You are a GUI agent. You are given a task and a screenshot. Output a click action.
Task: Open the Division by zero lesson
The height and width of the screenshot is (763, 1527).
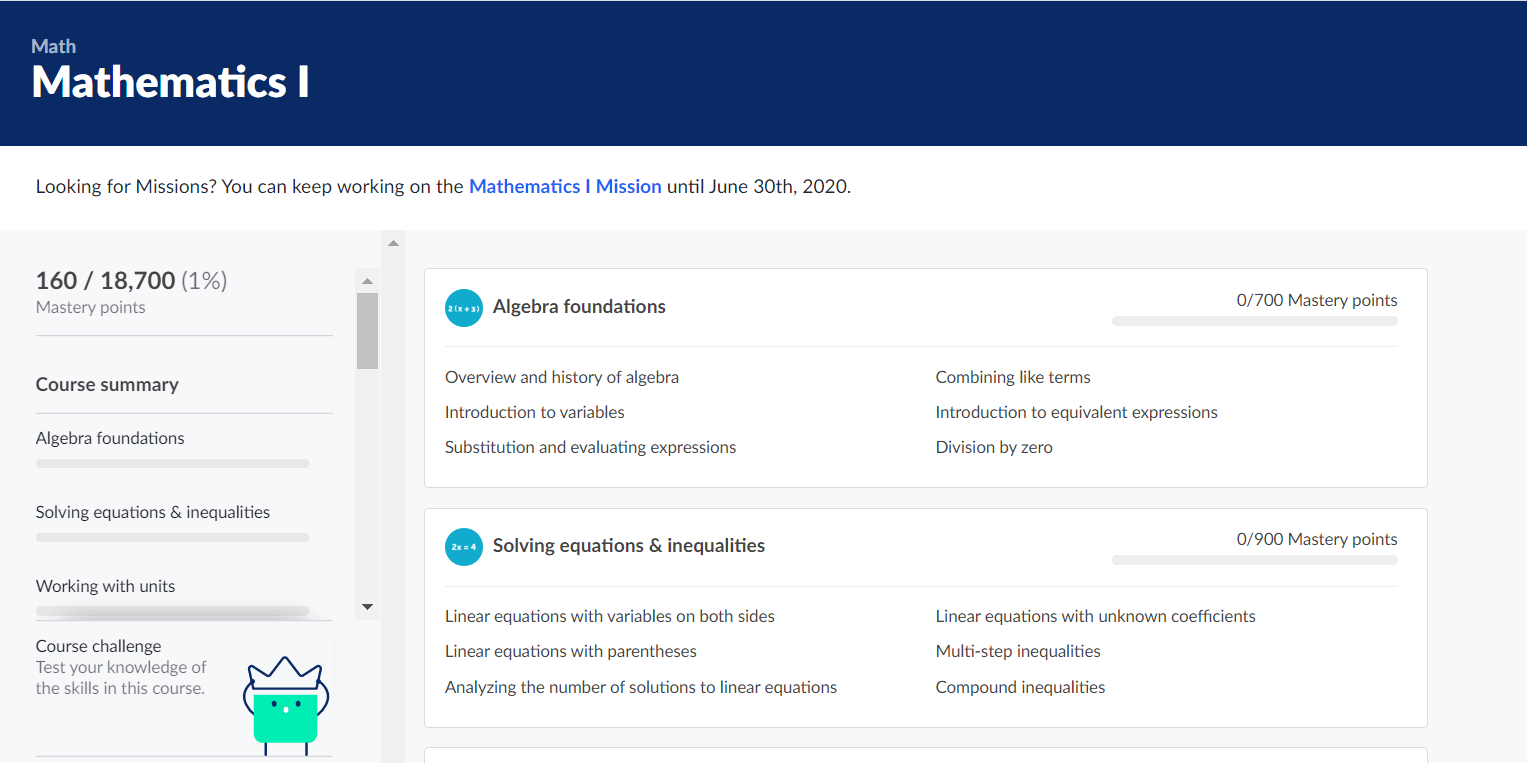994,446
